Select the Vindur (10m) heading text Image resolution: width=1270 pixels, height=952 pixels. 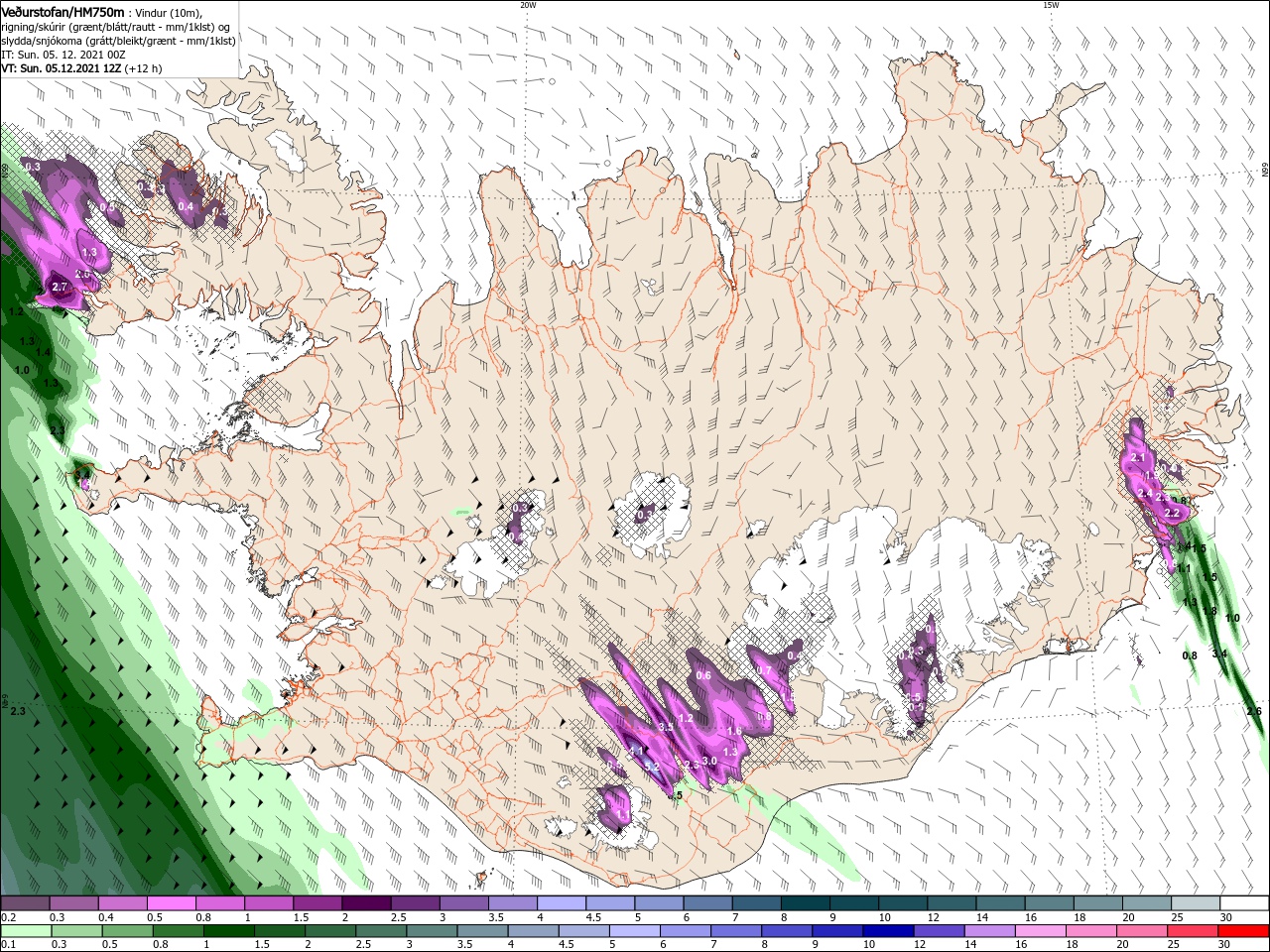coord(168,12)
